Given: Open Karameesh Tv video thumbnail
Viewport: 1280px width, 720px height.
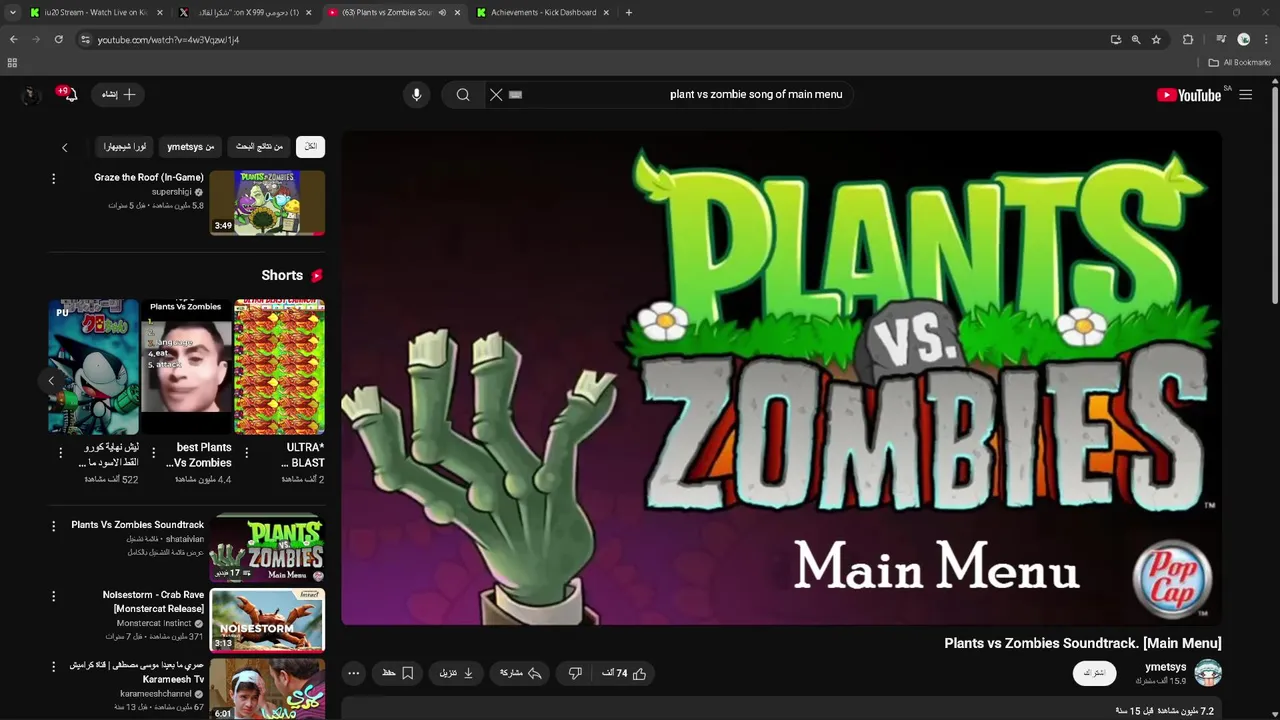Looking at the screenshot, I should 267,689.
